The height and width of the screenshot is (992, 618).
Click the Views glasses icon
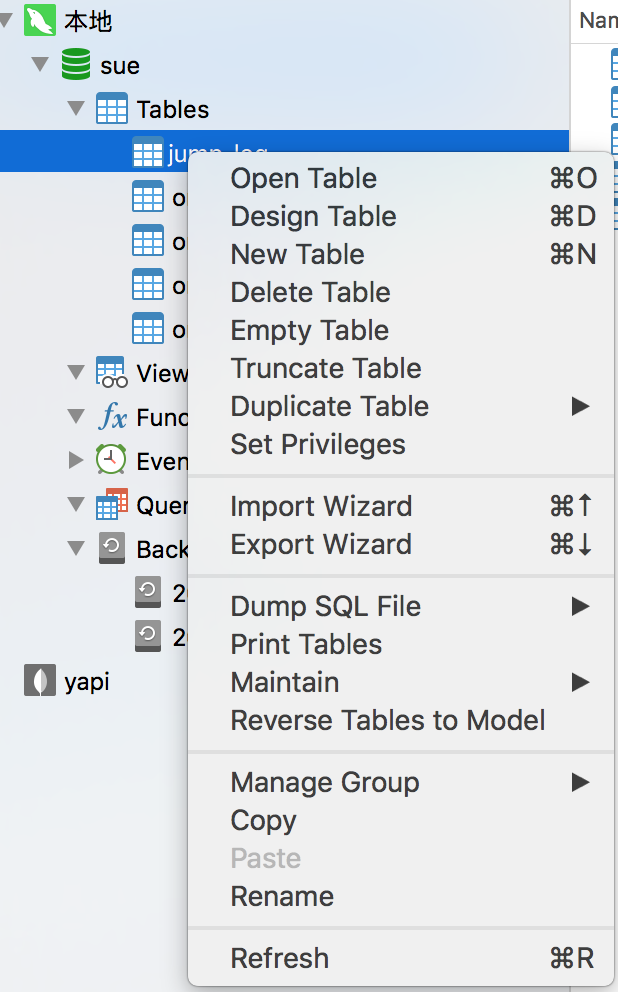(x=111, y=372)
